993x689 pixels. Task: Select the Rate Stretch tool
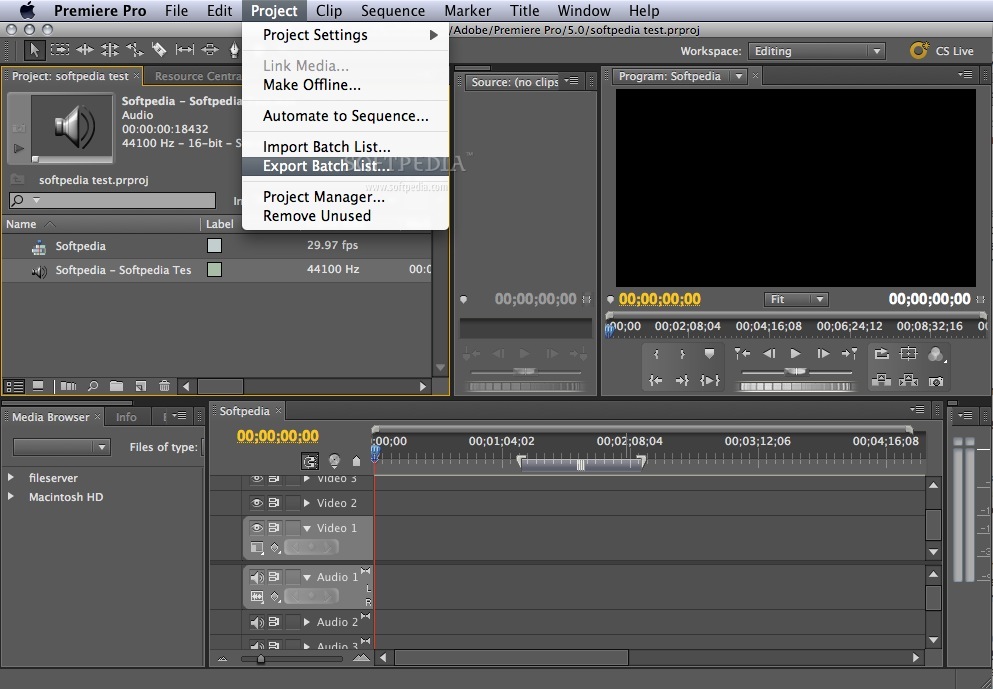point(134,49)
